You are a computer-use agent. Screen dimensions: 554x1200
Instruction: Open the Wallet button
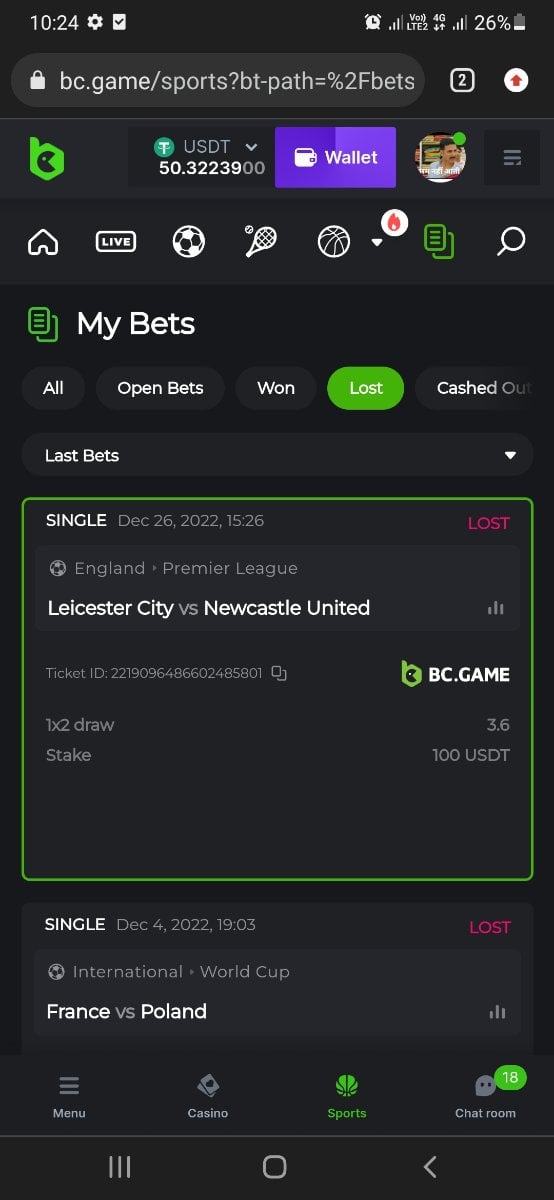click(x=335, y=157)
